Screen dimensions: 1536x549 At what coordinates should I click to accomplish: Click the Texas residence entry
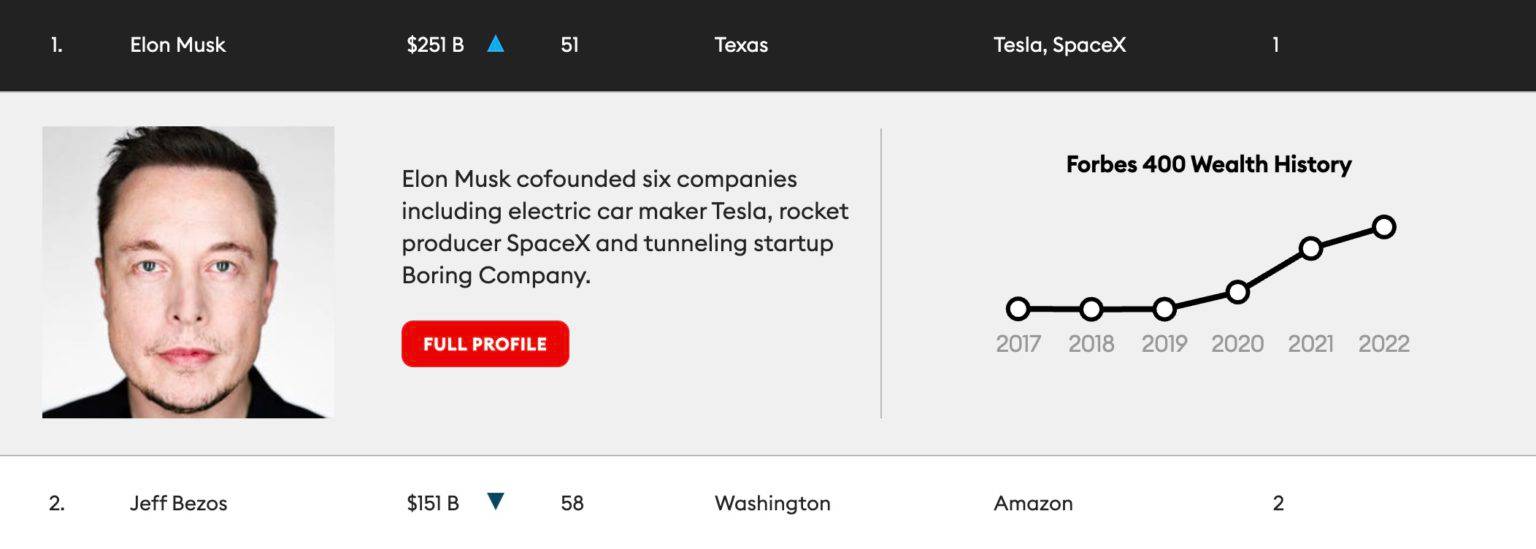click(741, 45)
